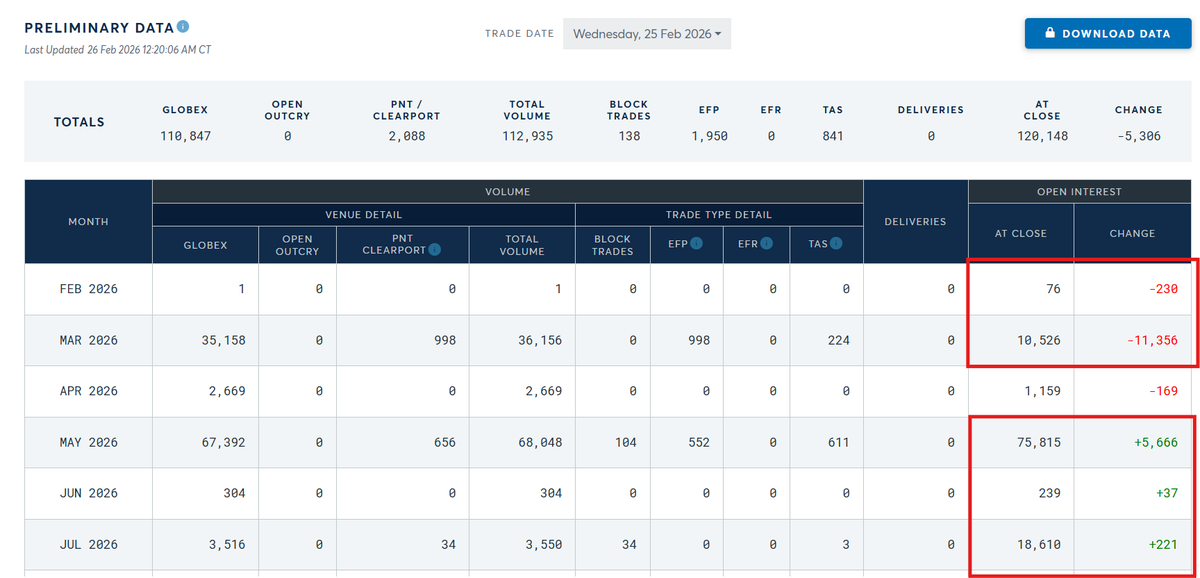Click the Open Interest Change header
The image size is (1200, 578).
point(1132,233)
